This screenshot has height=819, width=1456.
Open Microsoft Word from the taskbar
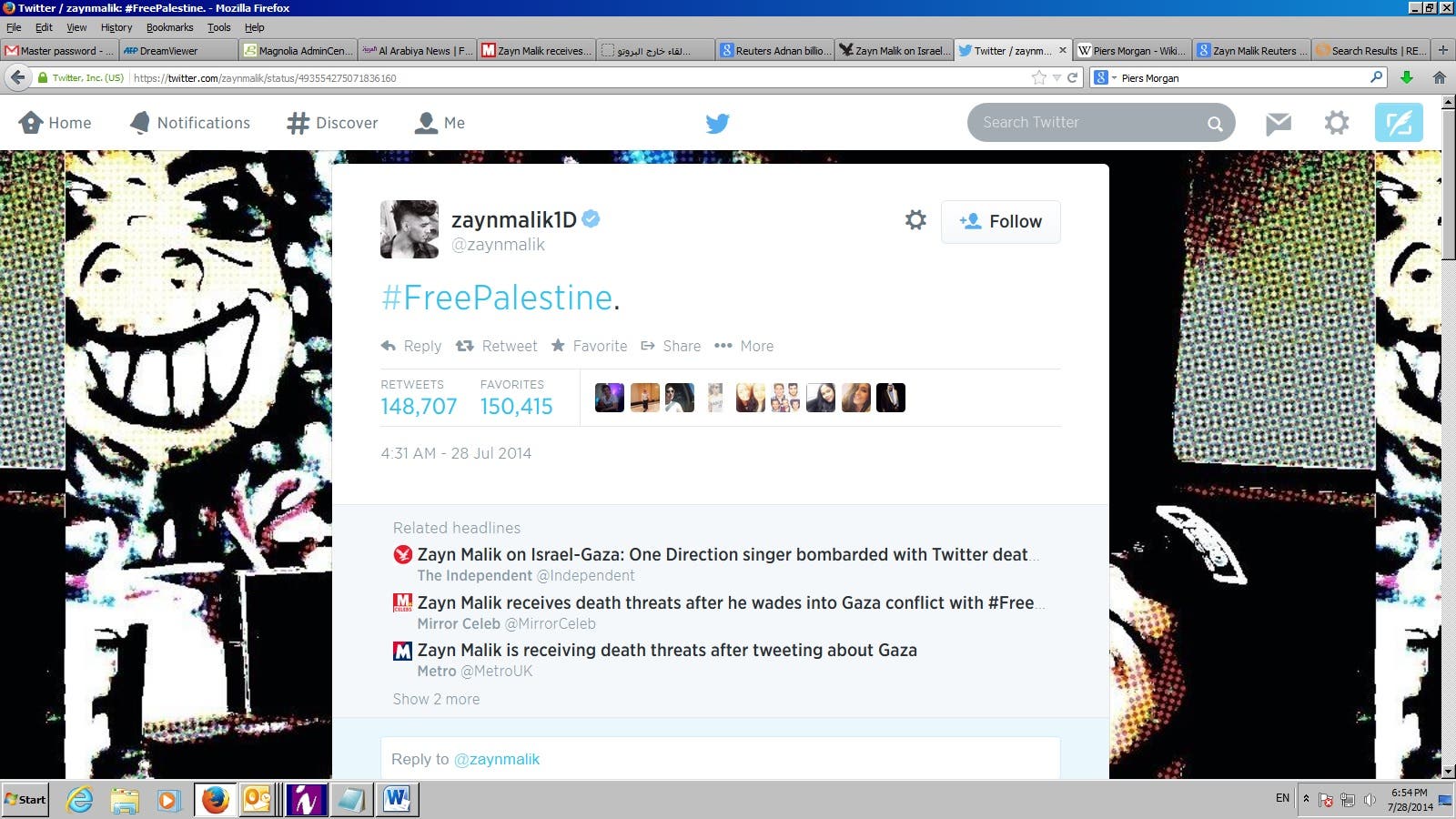[397, 800]
